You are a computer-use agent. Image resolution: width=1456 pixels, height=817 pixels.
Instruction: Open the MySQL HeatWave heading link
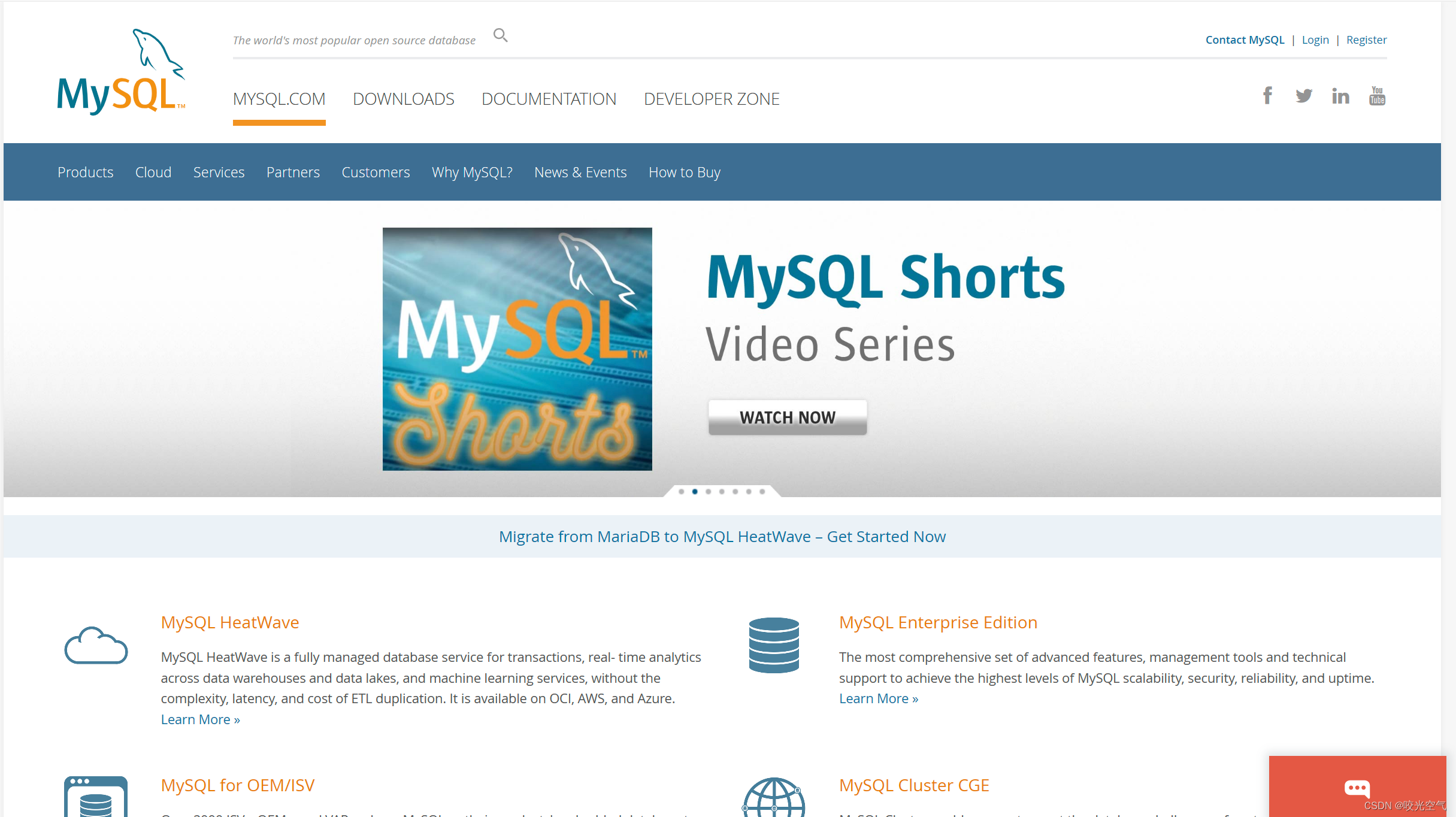[230, 622]
